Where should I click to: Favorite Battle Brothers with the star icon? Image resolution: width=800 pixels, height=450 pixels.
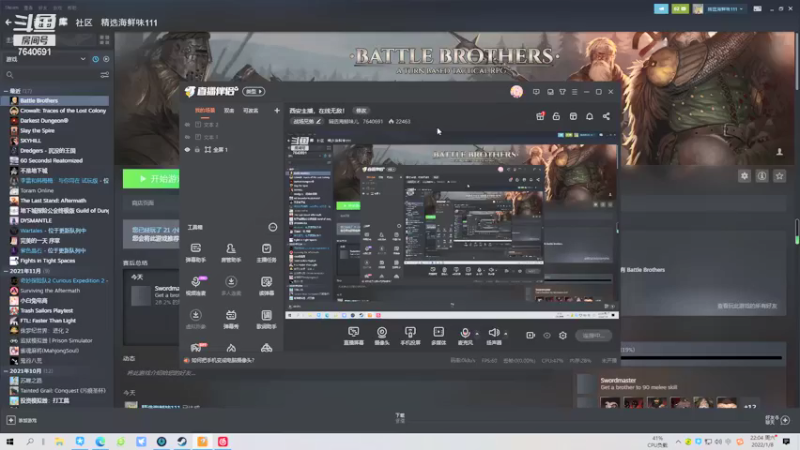[779, 176]
